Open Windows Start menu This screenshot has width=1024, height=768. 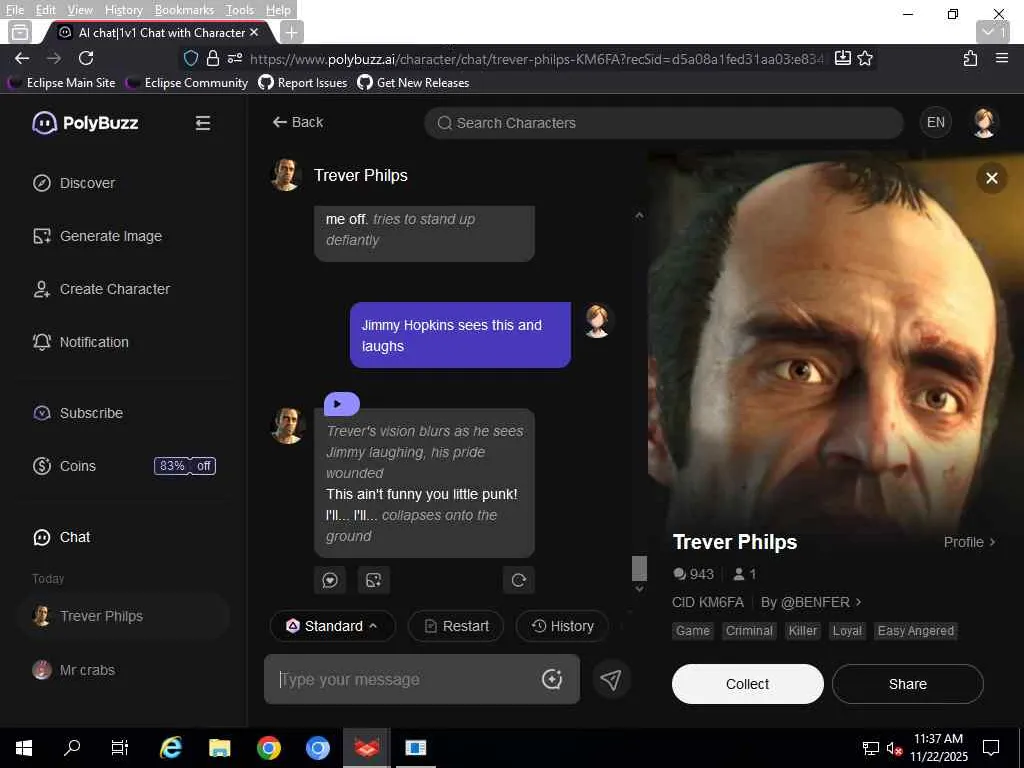24,747
